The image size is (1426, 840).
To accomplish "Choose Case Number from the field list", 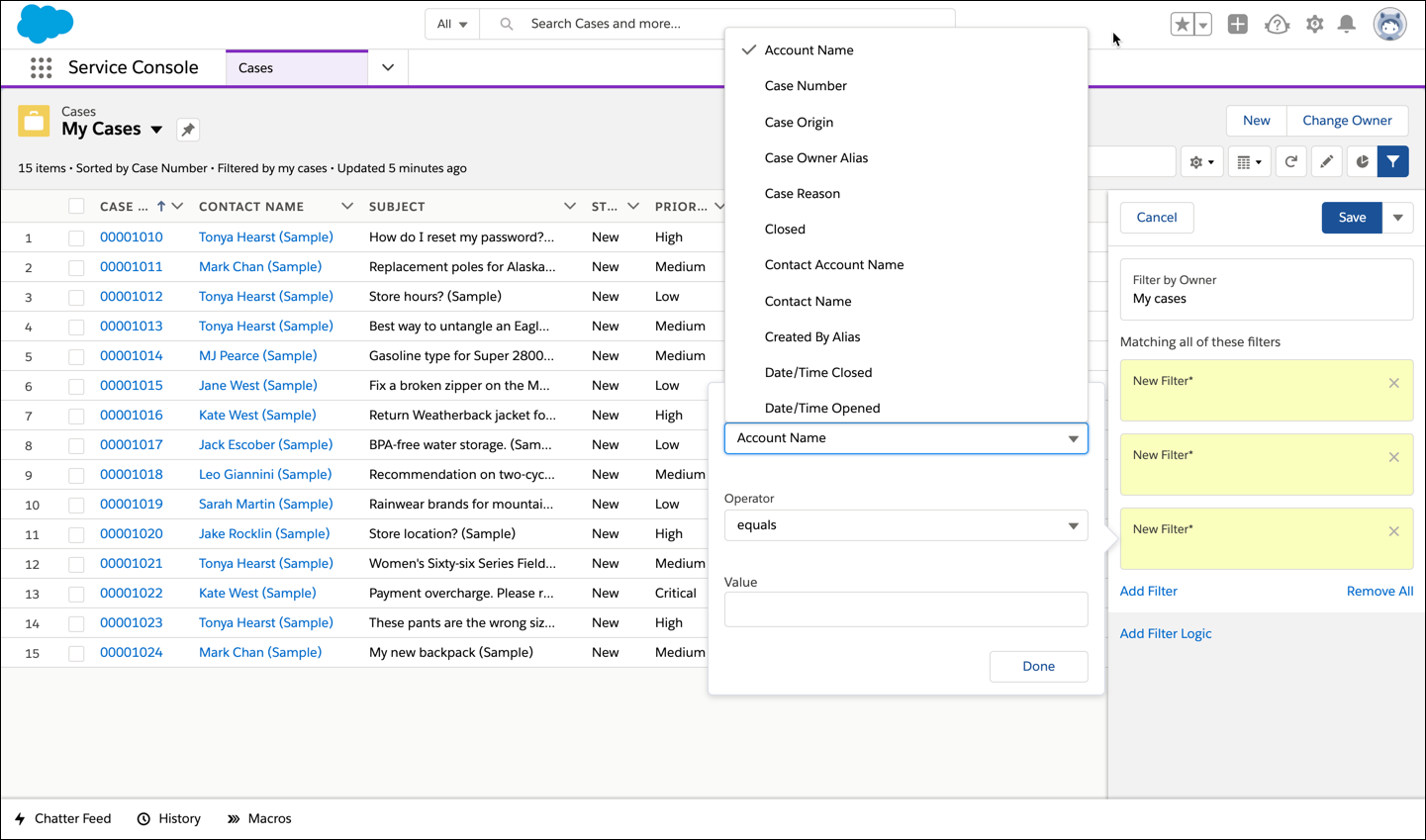I will [906, 86].
